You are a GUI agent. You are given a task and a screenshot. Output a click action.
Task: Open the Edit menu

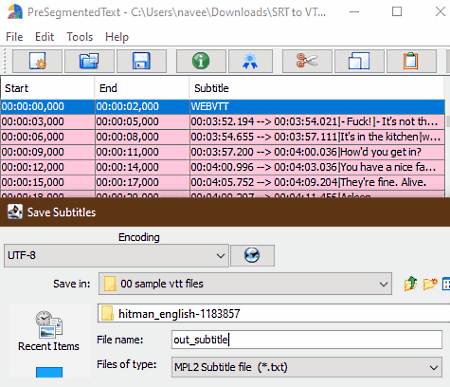point(44,37)
